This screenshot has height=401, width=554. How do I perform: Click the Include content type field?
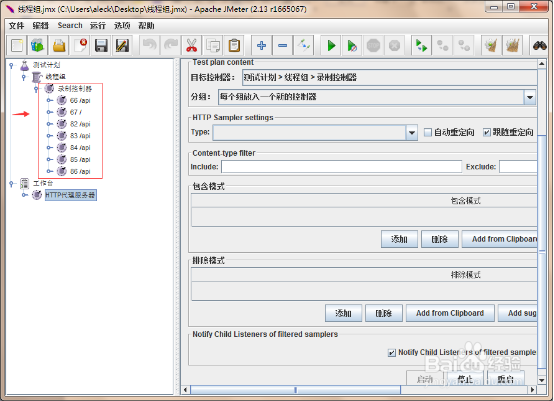tap(341, 167)
